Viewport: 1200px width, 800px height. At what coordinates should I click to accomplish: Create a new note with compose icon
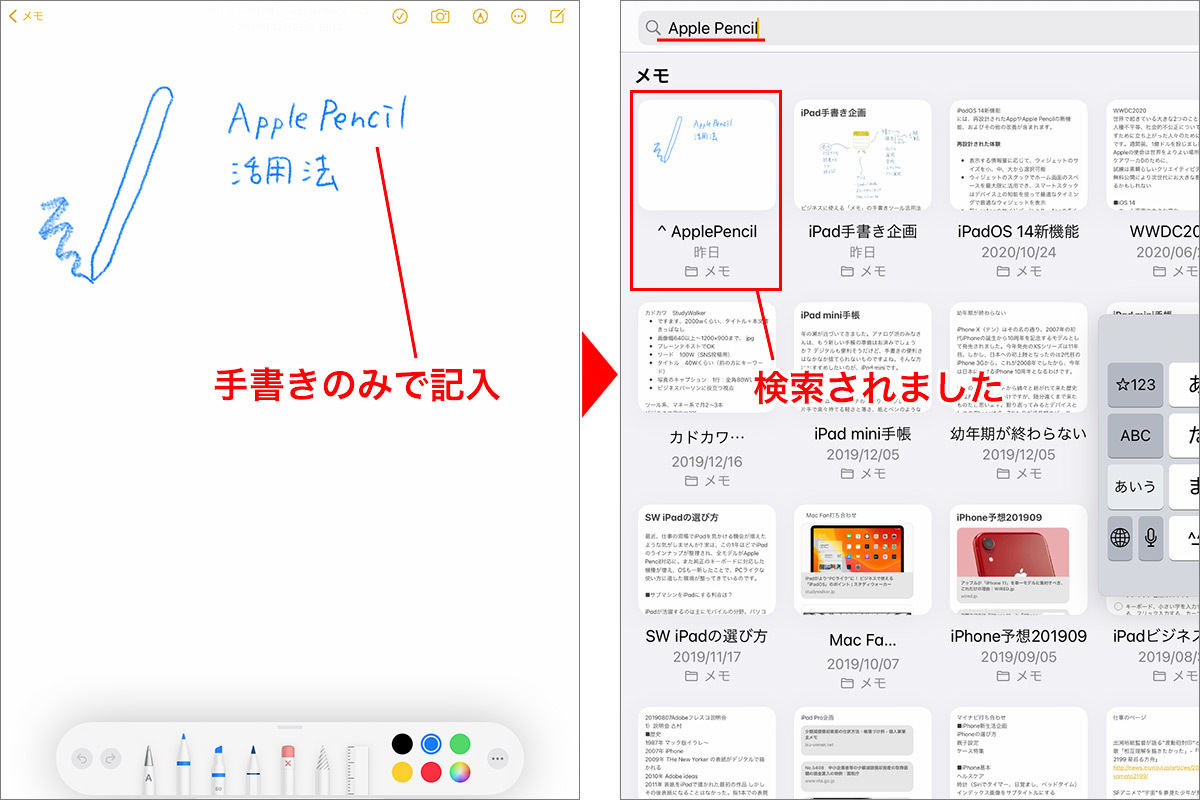coord(557,16)
